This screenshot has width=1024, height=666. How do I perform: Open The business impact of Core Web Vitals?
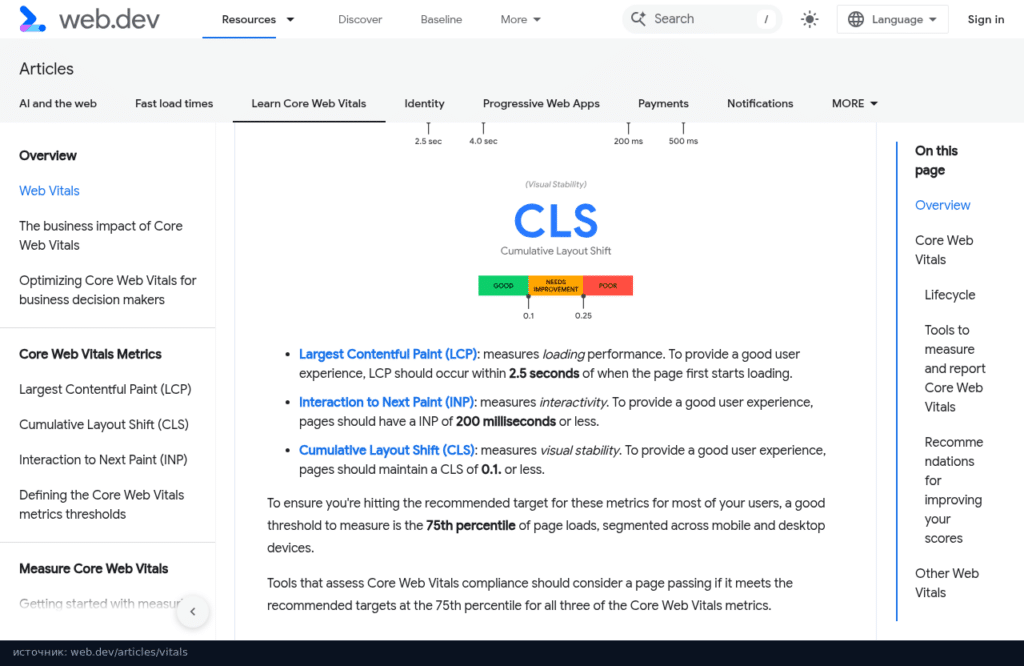coord(101,236)
